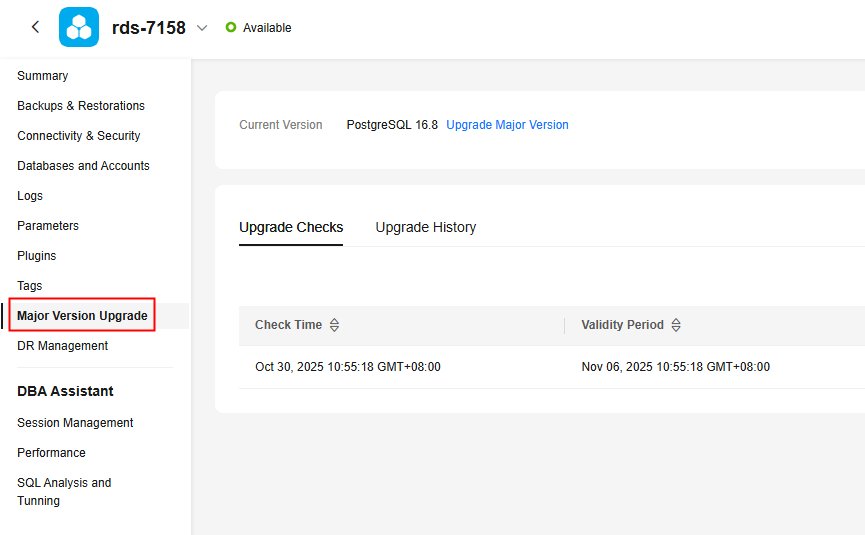The height and width of the screenshot is (535, 865).
Task: View Logs in the sidebar
Action: click(30, 196)
